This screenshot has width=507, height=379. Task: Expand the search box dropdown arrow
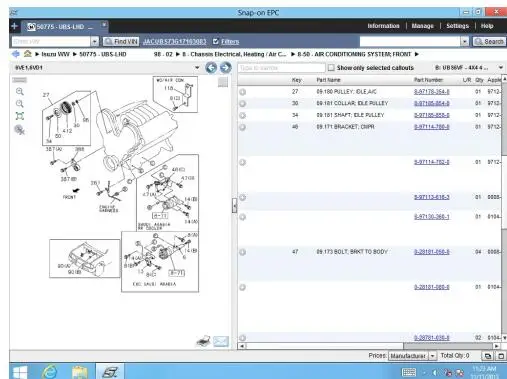tap(465, 42)
